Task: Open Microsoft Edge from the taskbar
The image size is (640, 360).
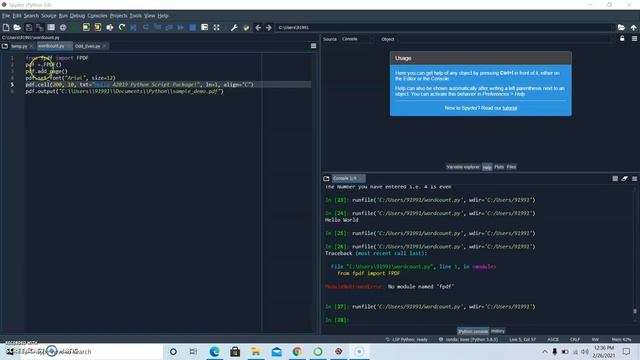Action: tap(214, 351)
